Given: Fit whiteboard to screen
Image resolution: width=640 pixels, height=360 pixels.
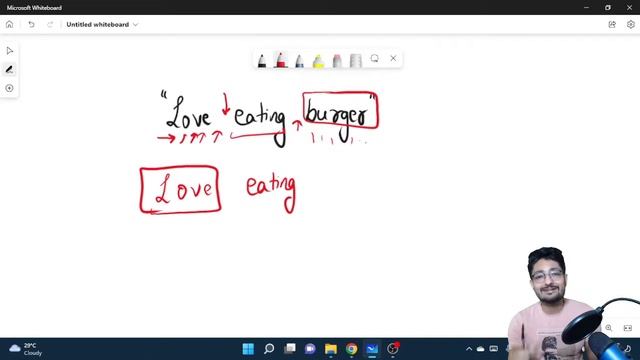Looking at the screenshot, I should [628, 328].
